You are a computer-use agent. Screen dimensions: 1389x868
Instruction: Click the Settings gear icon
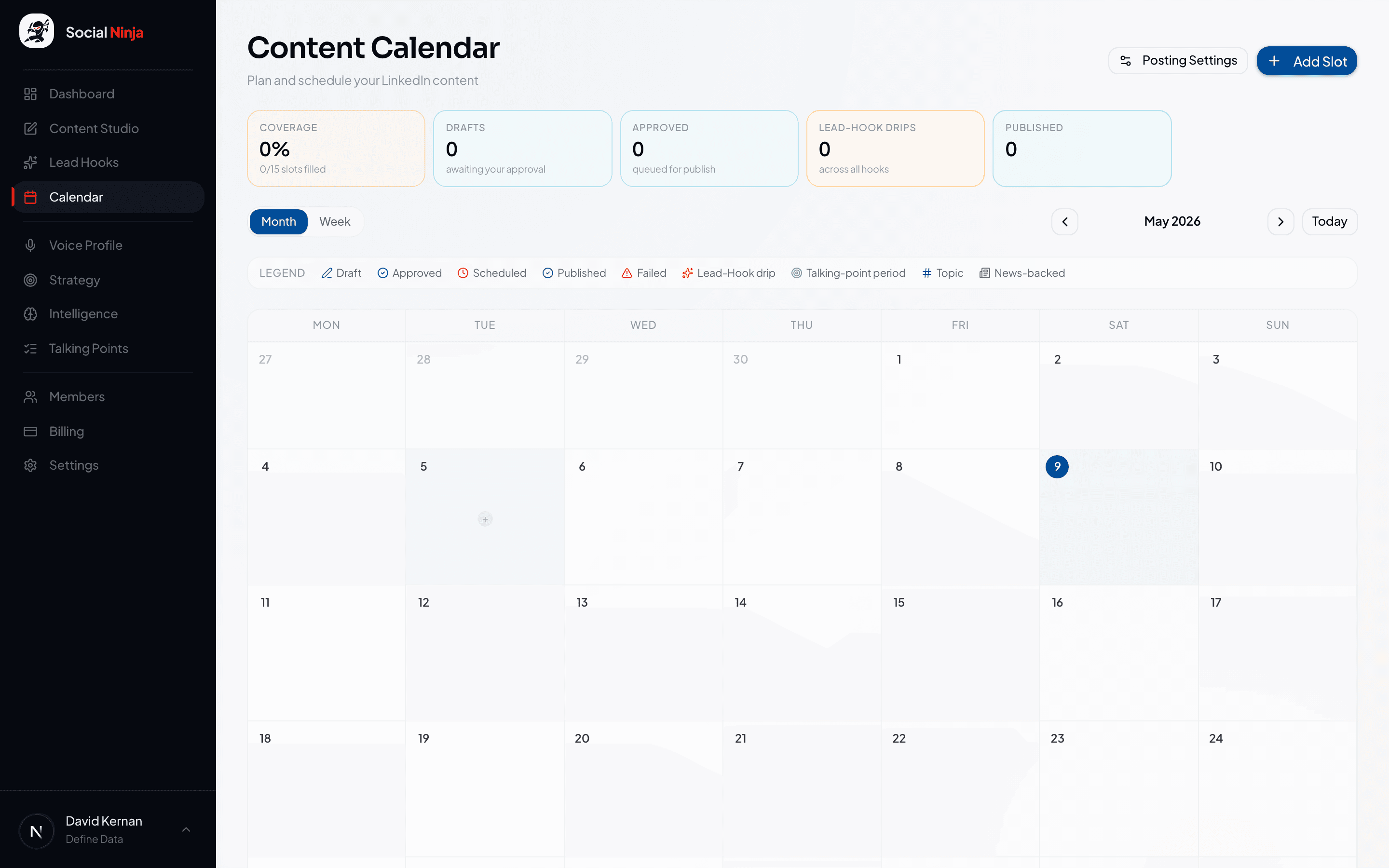click(x=30, y=465)
